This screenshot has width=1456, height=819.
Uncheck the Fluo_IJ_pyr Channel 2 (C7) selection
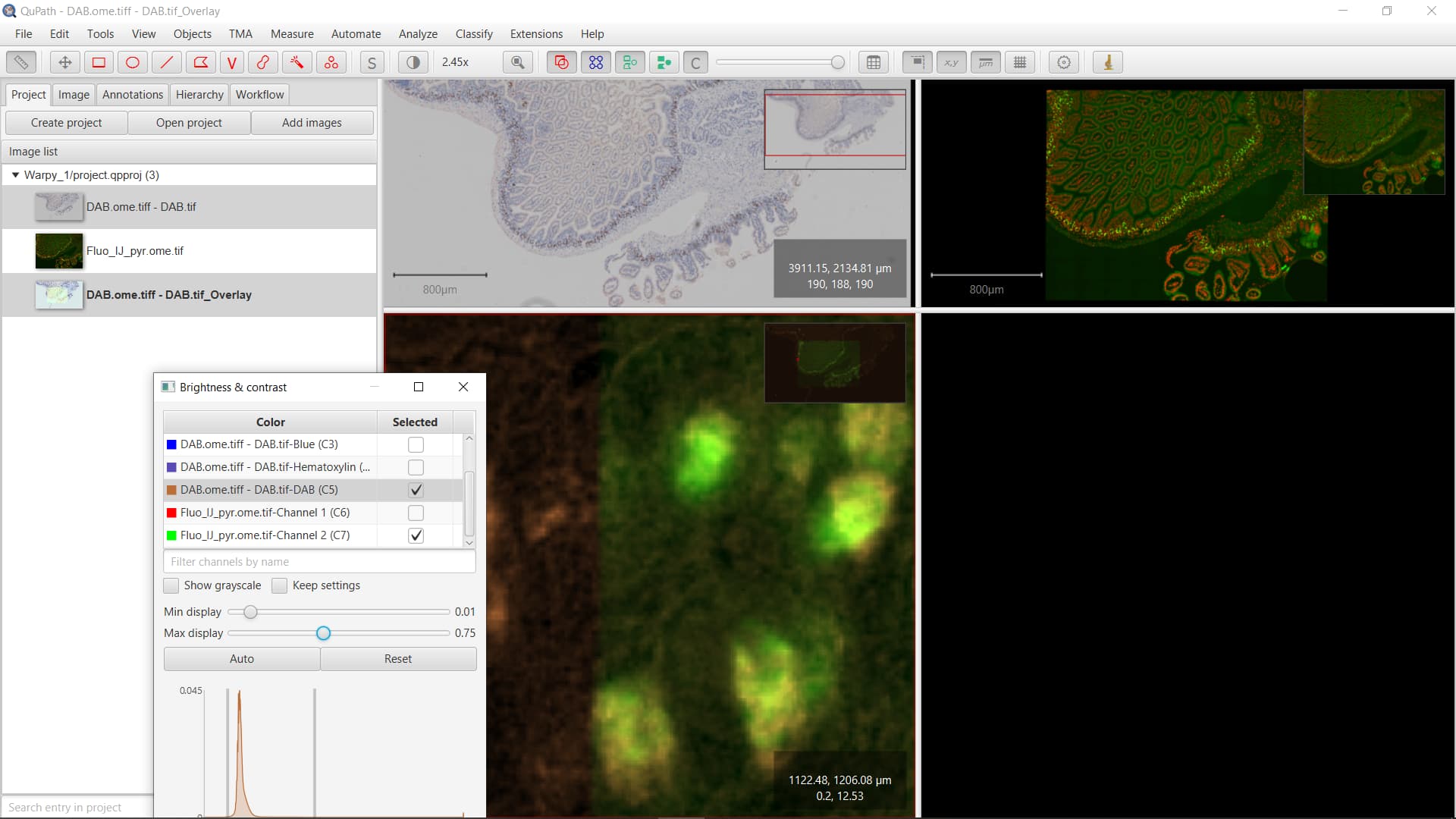point(415,535)
